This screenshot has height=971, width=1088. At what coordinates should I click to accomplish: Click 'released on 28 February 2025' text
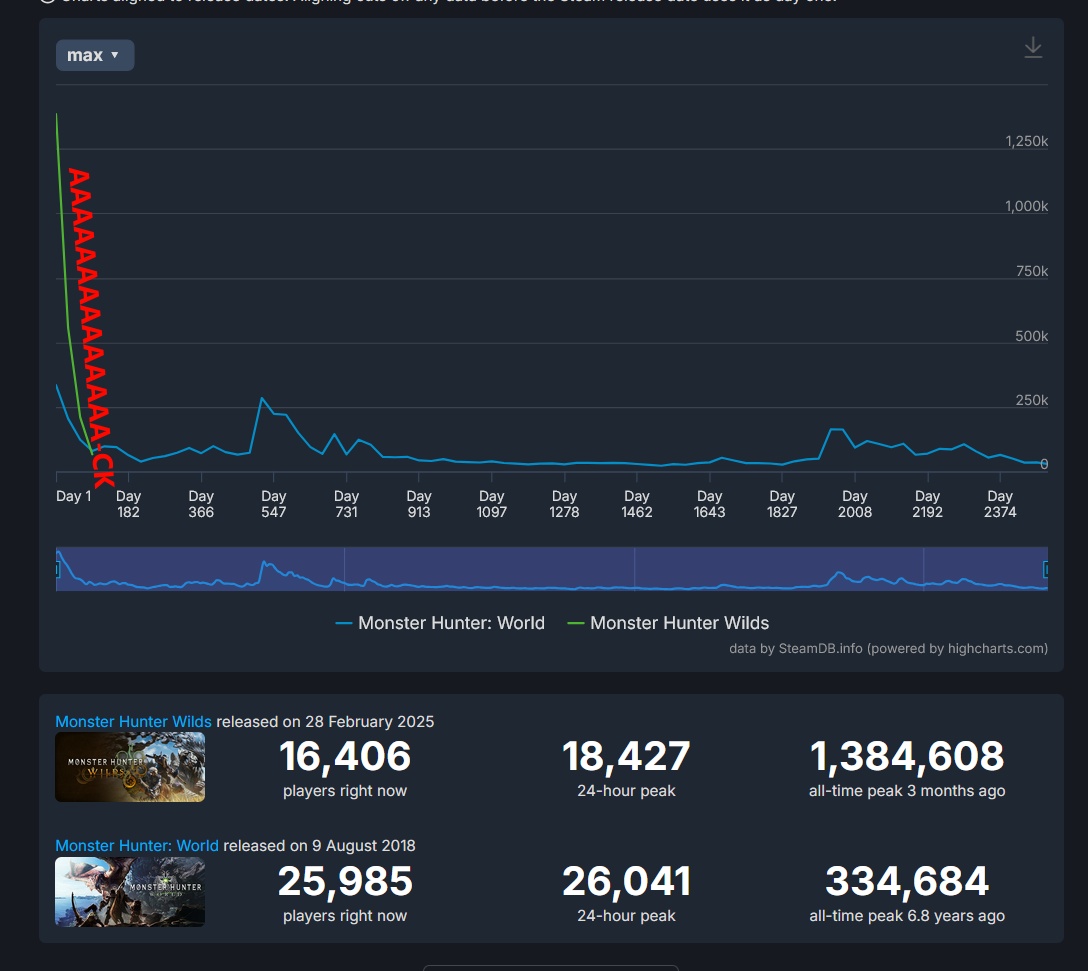click(325, 721)
